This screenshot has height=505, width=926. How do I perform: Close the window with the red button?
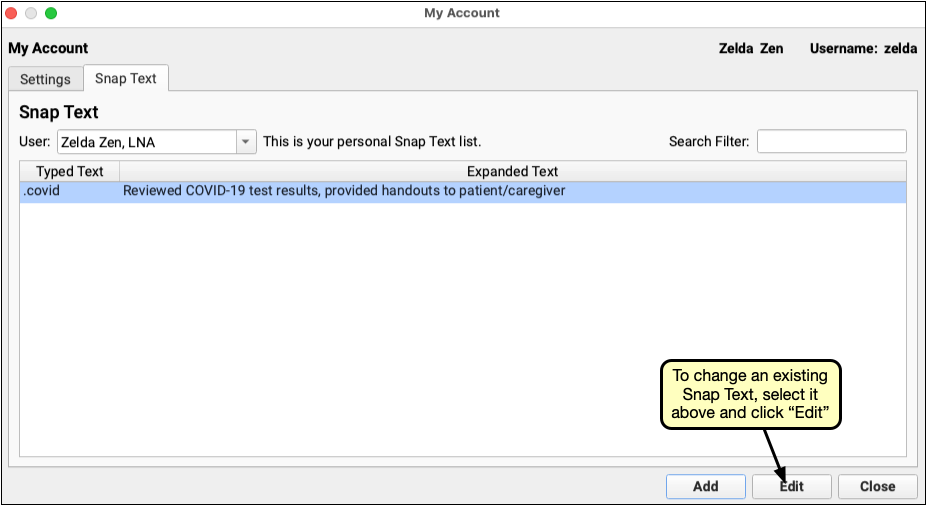click(14, 13)
